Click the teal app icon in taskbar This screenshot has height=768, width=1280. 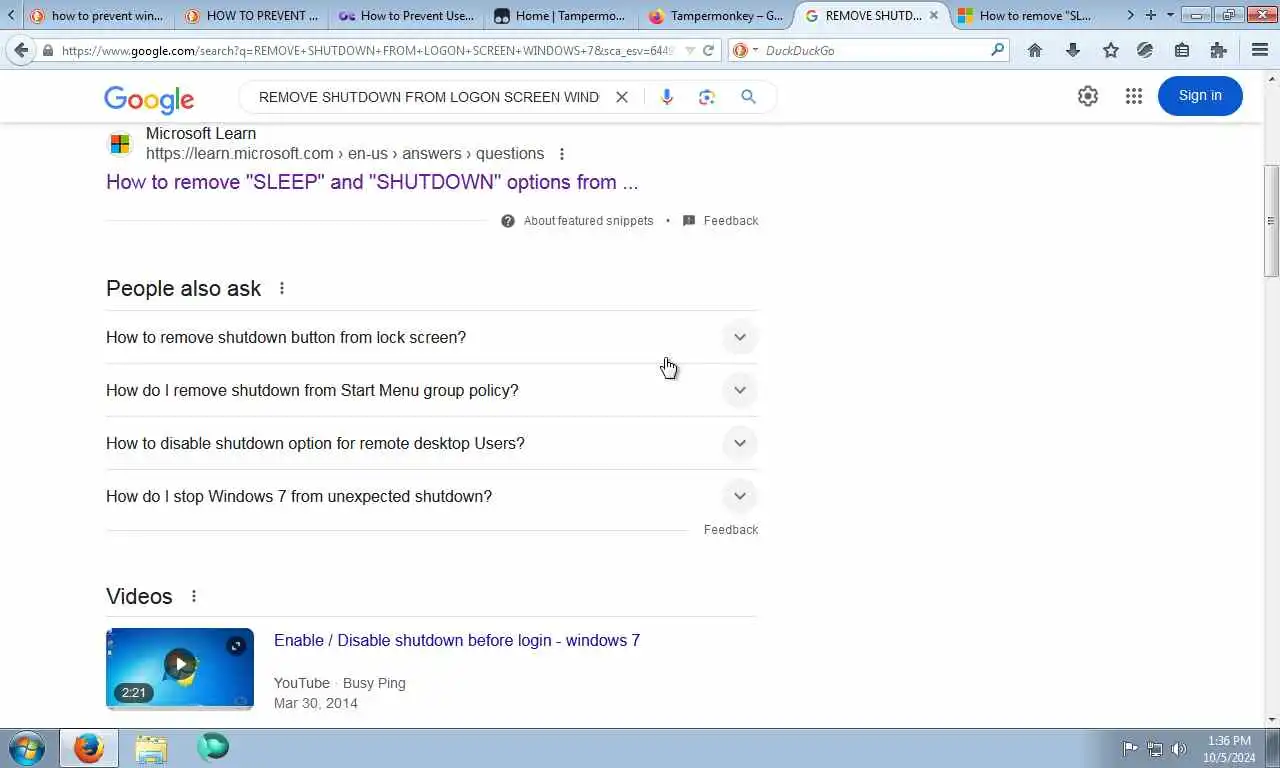(213, 748)
